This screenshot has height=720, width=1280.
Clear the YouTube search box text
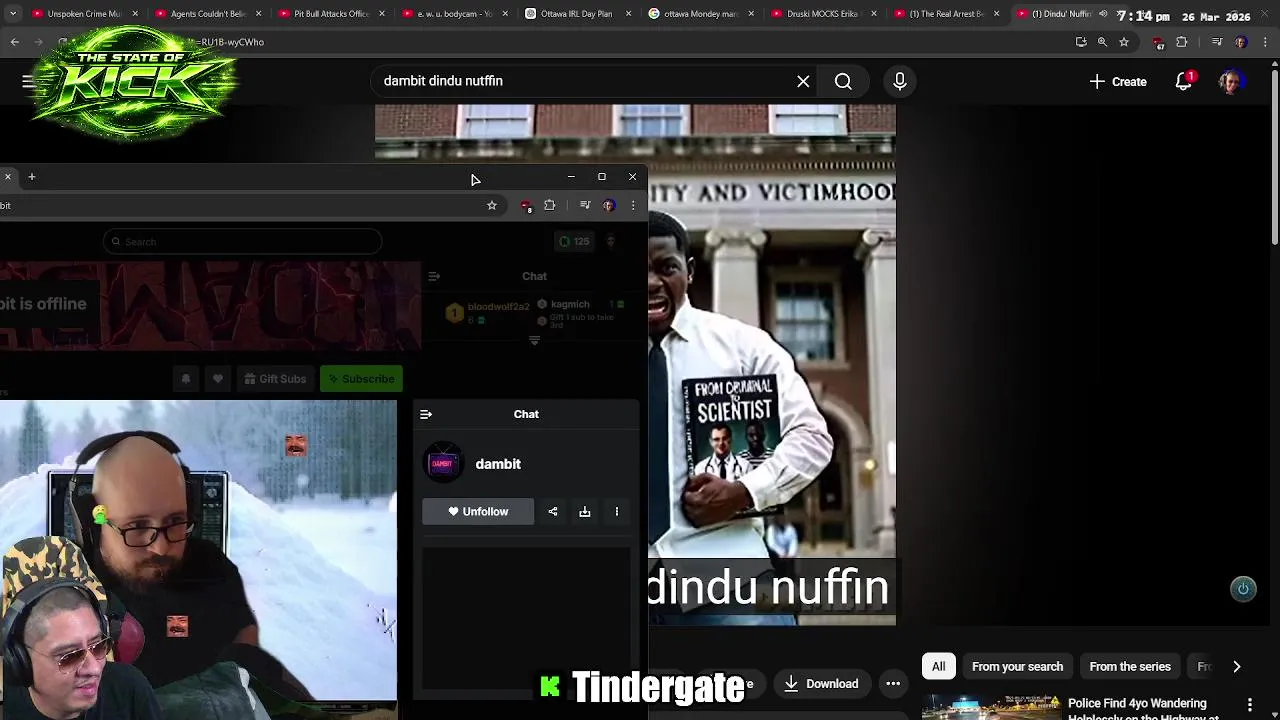click(x=803, y=81)
